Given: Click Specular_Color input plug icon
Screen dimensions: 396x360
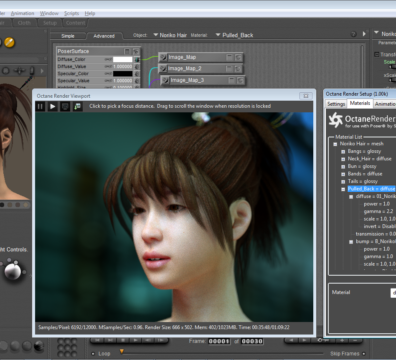Looking at the screenshot, I should (x=137, y=74).
